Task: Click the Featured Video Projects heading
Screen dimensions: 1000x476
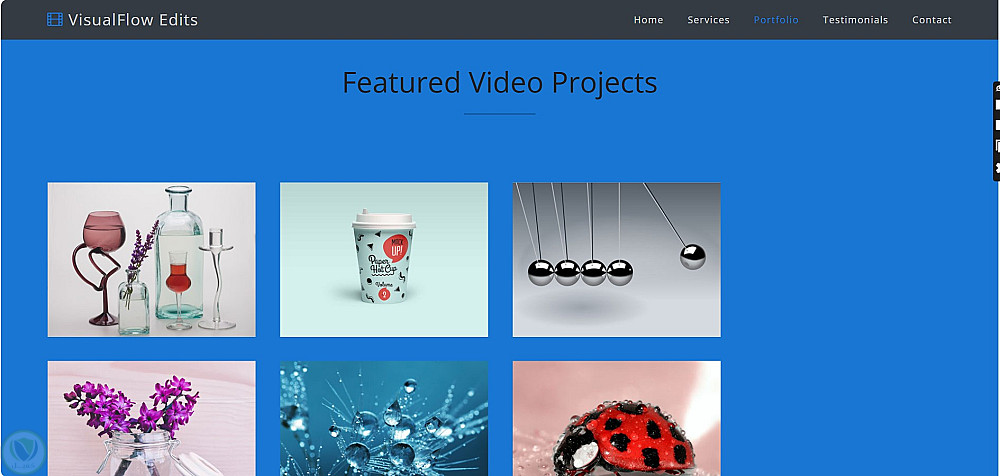Action: pos(499,82)
